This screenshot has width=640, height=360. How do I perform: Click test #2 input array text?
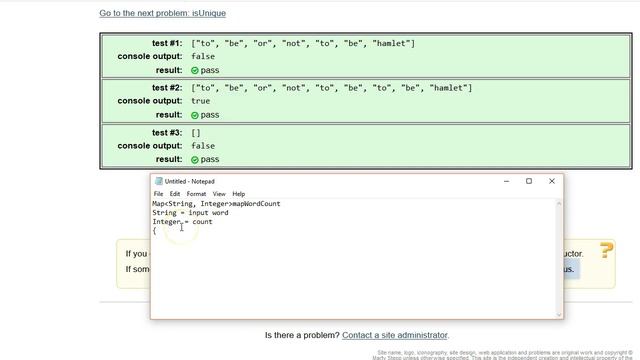[x=331, y=88]
